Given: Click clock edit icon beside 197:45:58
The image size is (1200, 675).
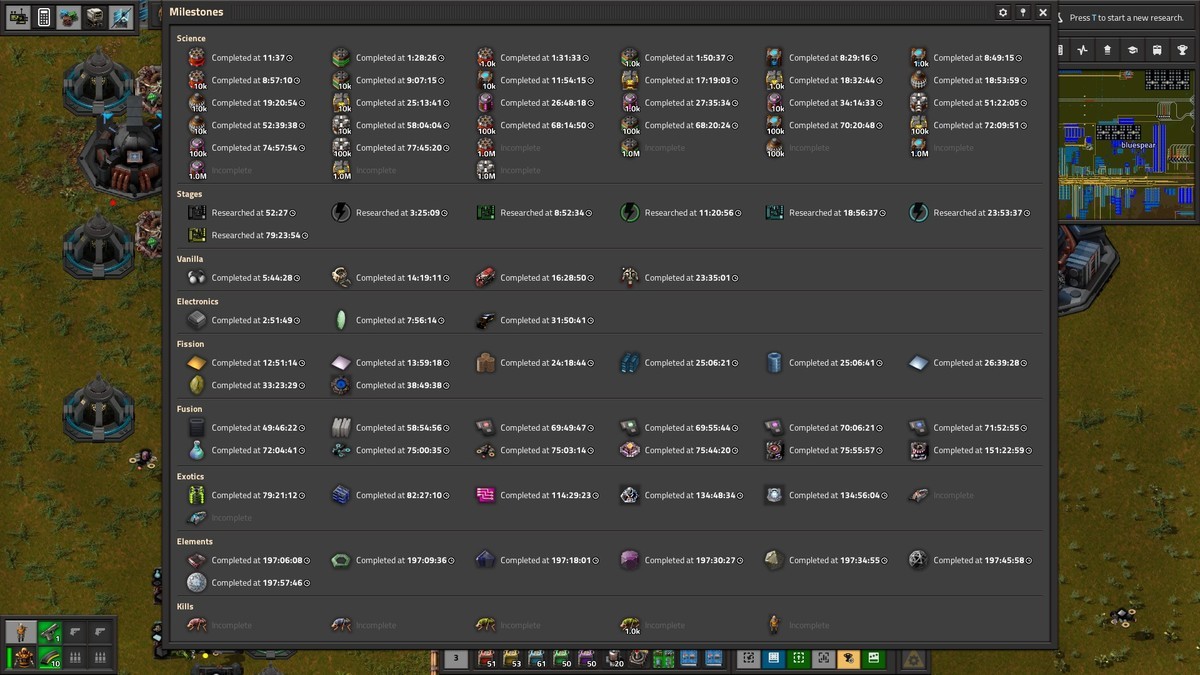Looking at the screenshot, I should pyautogui.click(x=1028, y=560).
